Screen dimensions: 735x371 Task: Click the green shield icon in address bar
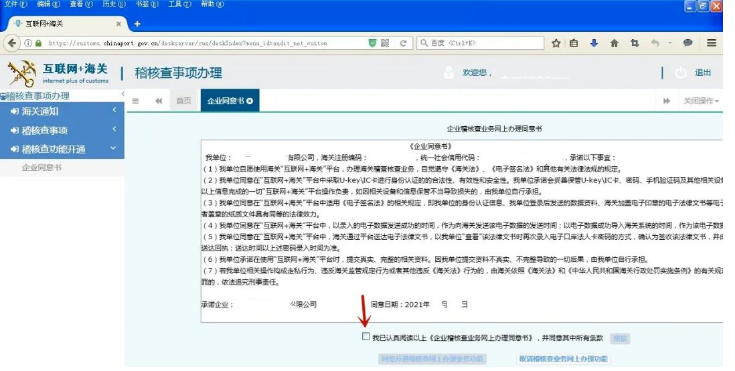pos(372,43)
